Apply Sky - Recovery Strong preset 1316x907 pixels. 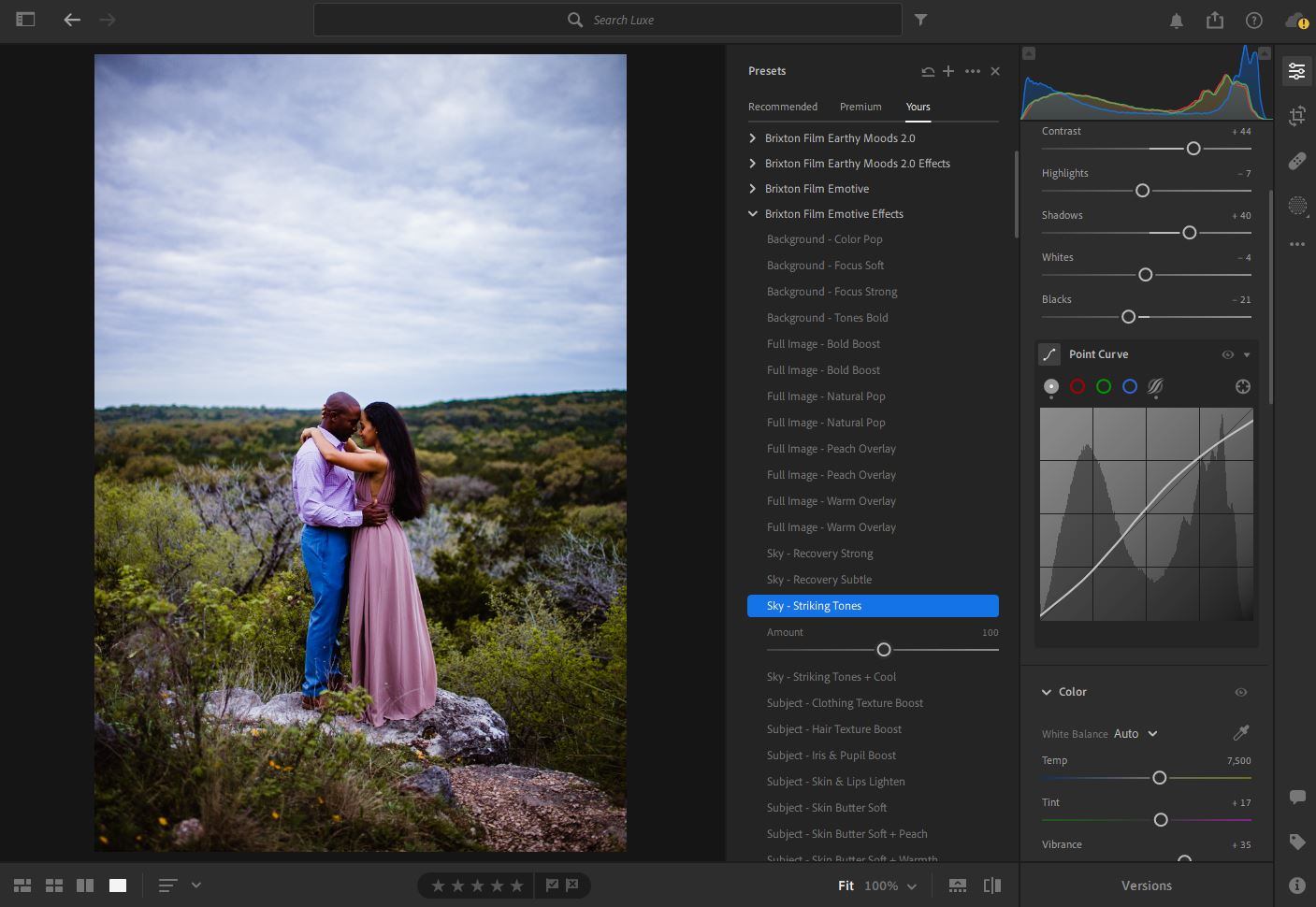(x=819, y=554)
